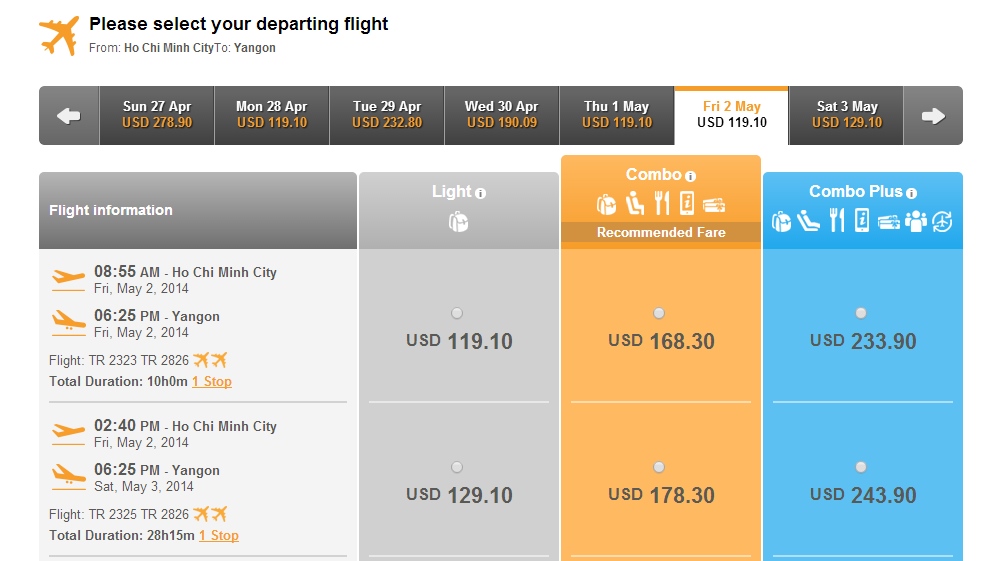Click the seat icon in Combo Plus column
The image size is (1004, 561).
click(808, 221)
